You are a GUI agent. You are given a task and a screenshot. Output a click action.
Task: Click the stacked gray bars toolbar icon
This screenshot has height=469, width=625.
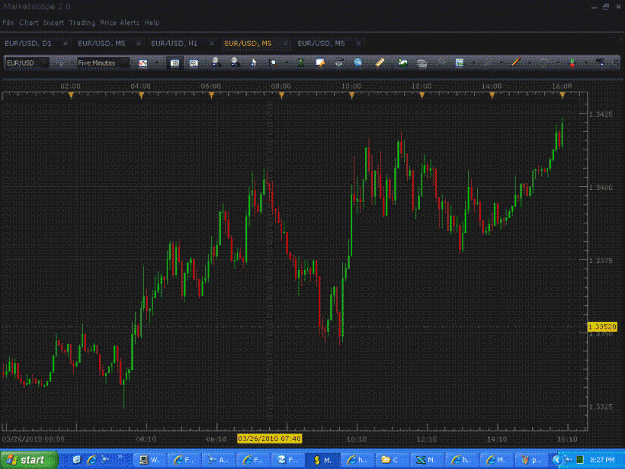pyautogui.click(x=421, y=63)
